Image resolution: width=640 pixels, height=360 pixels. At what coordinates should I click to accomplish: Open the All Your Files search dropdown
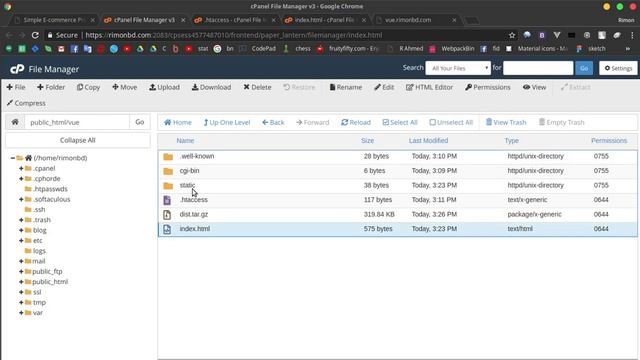tap(458, 68)
